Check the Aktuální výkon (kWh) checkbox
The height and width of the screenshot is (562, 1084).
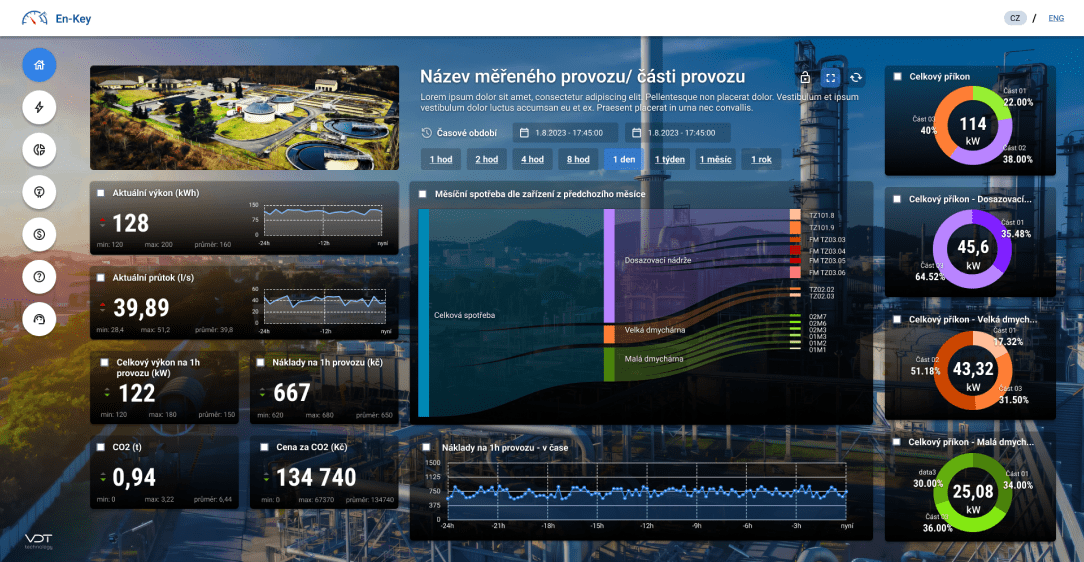pyautogui.click(x=101, y=192)
